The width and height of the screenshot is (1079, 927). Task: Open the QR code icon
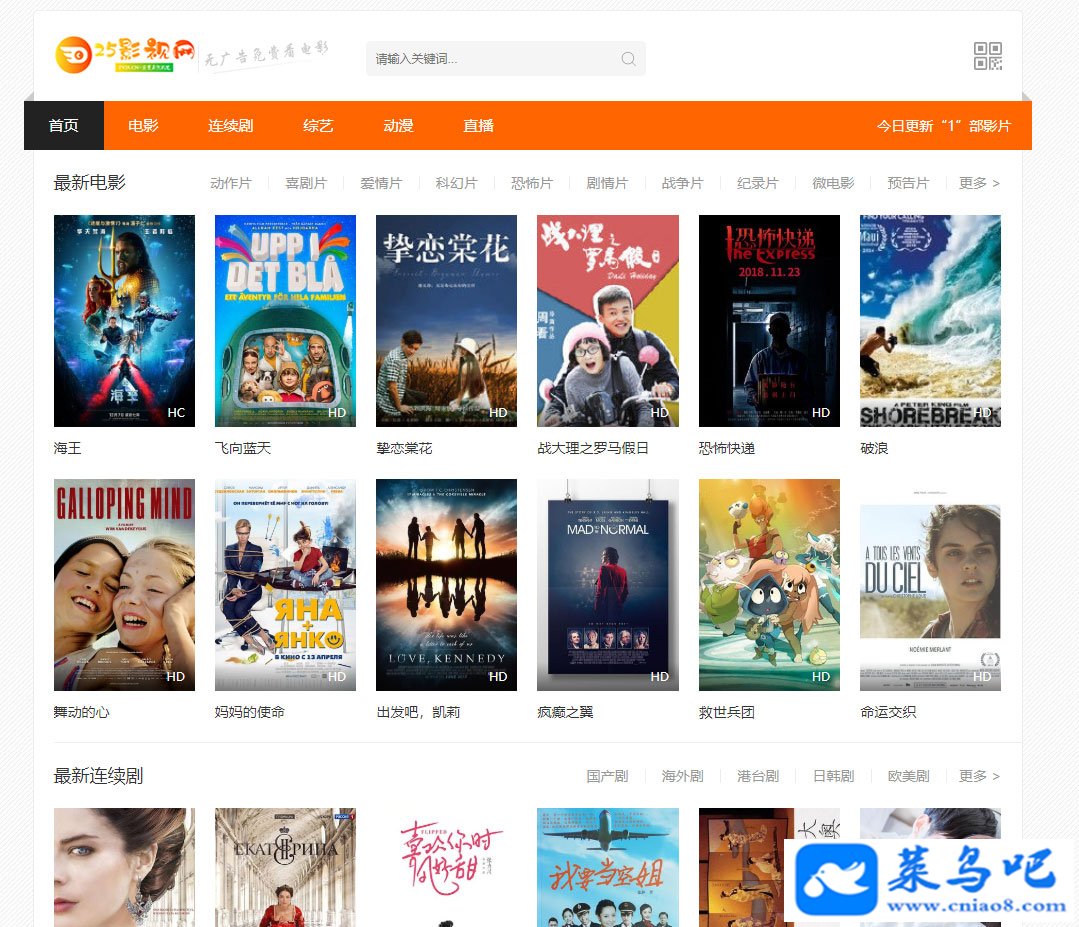[x=987, y=56]
